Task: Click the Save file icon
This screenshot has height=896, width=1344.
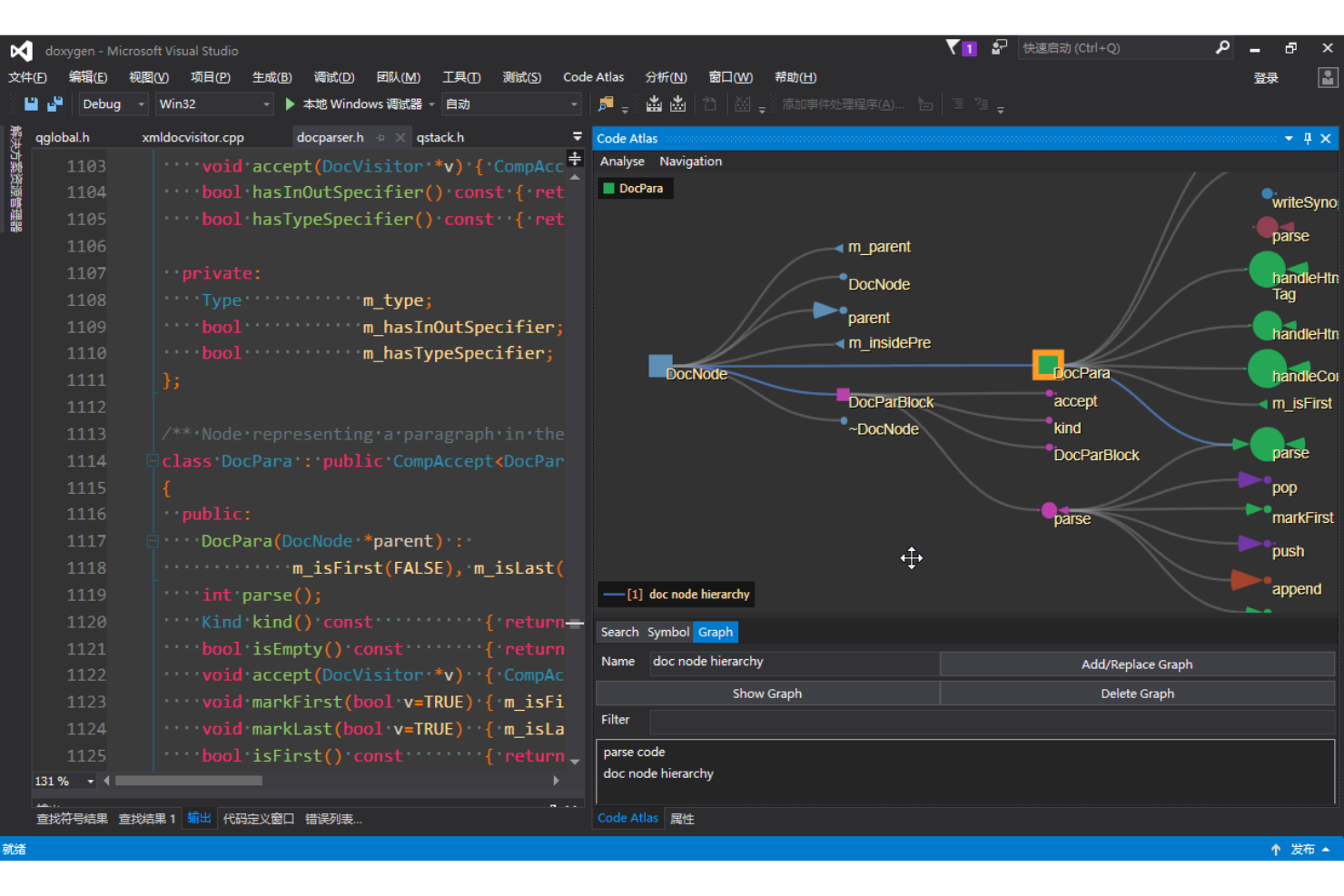Action: tap(31, 103)
